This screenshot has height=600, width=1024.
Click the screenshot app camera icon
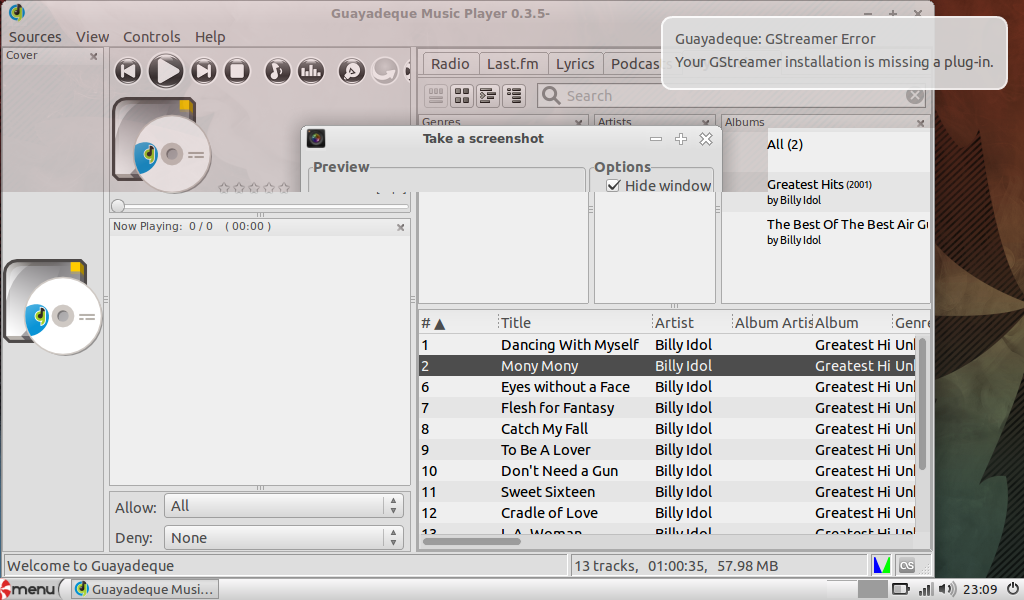tap(316, 138)
